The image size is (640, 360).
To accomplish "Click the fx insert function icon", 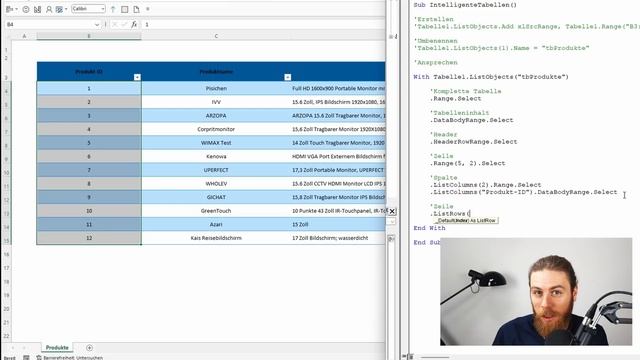I will pos(134,24).
